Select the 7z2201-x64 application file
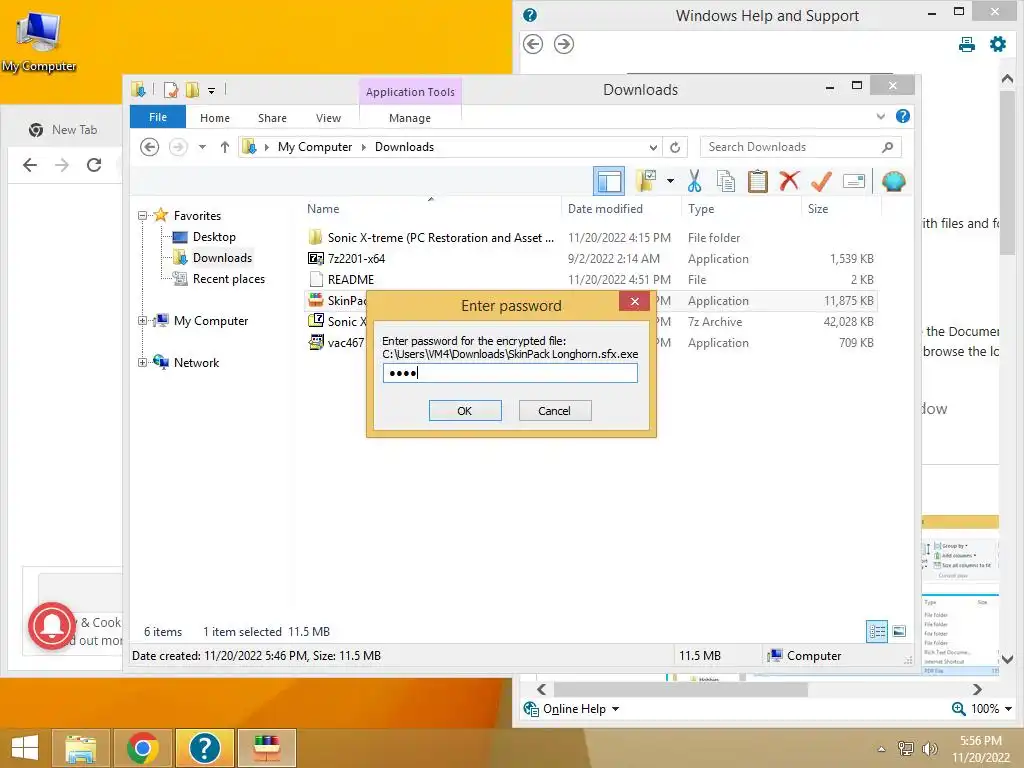The image size is (1024, 768). tap(591, 259)
